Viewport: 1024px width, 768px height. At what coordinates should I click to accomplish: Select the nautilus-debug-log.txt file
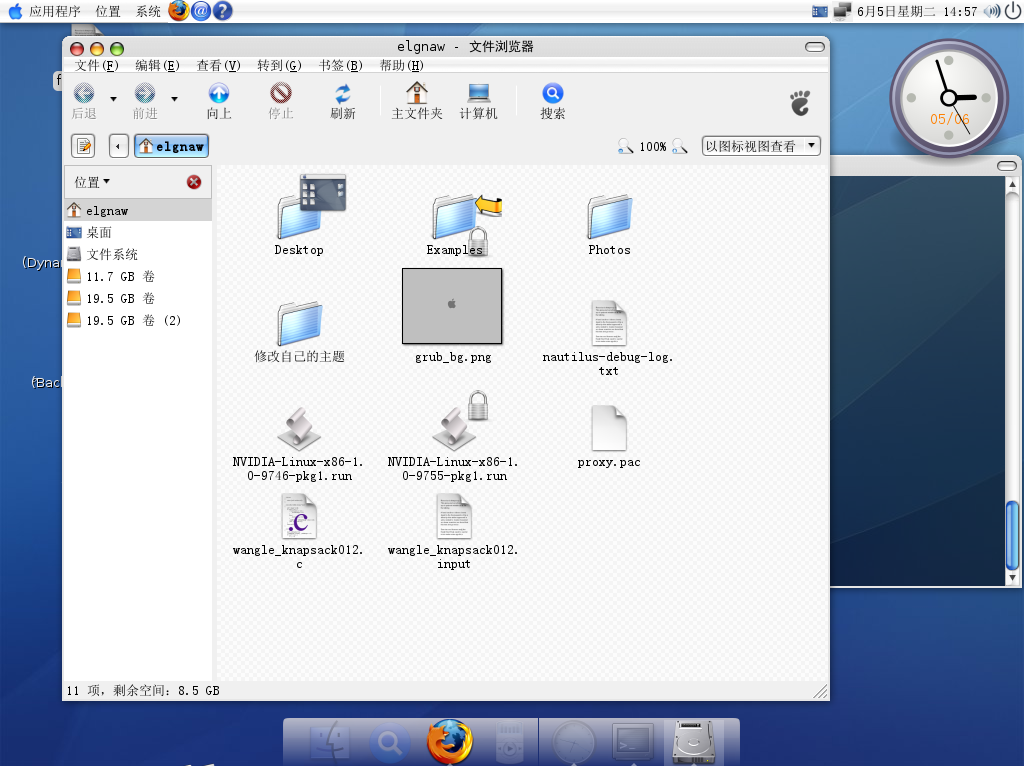(609, 323)
